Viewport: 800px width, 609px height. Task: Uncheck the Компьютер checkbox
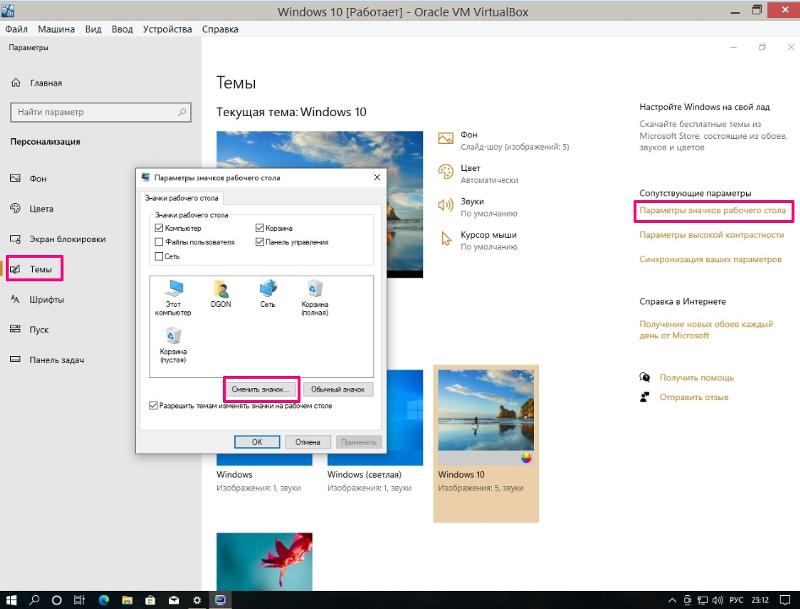click(159, 228)
